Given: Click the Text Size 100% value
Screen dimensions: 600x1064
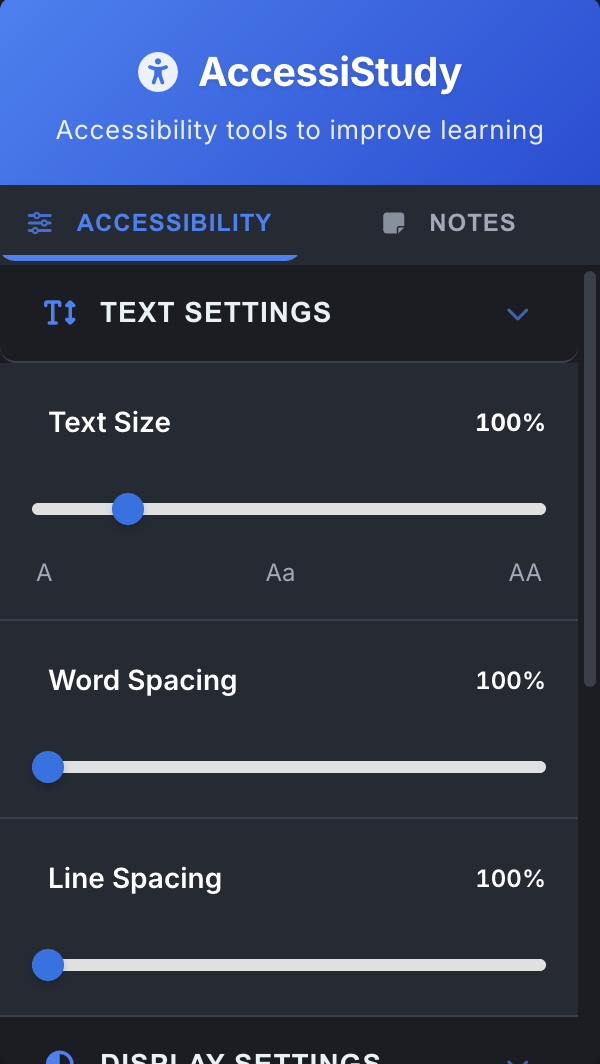Looking at the screenshot, I should [x=510, y=423].
